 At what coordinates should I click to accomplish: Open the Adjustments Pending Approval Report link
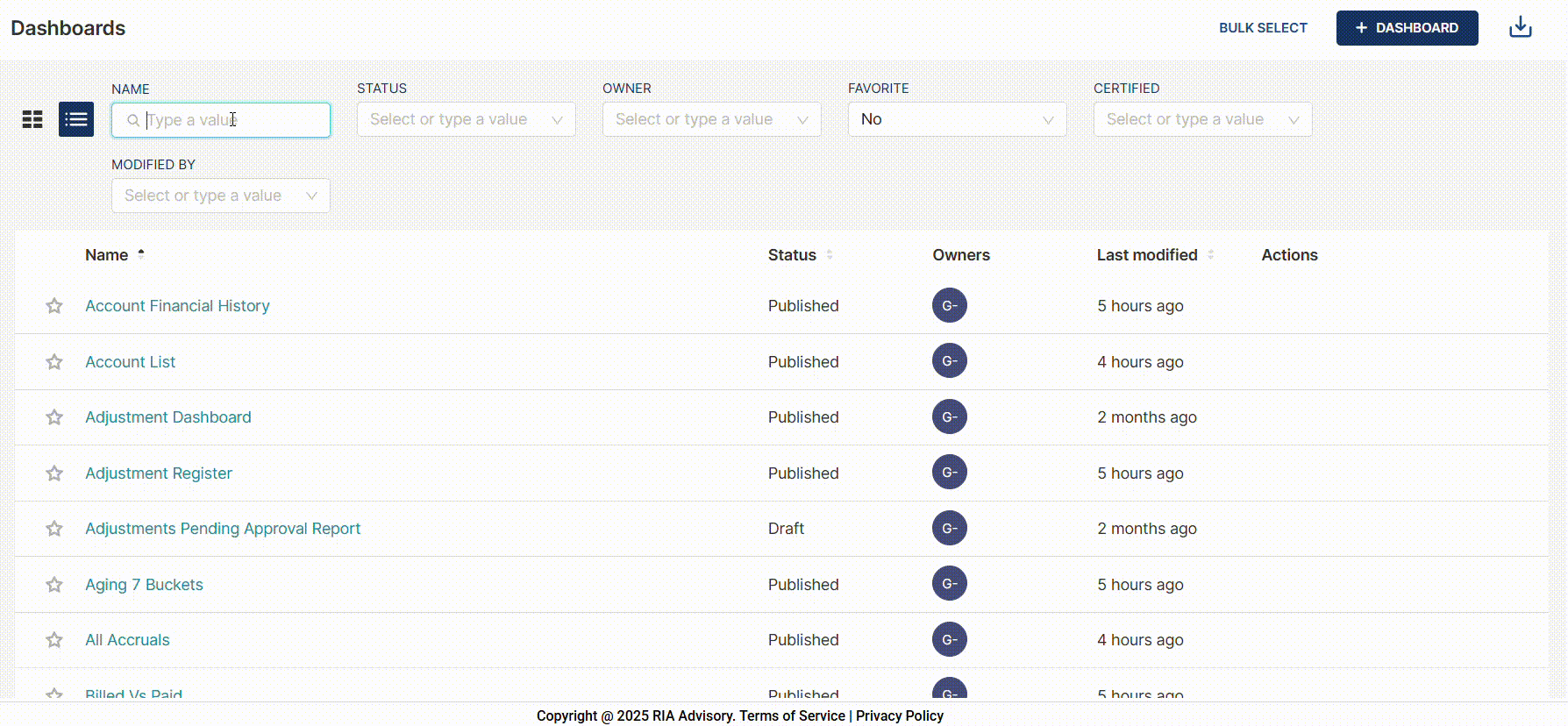223,529
